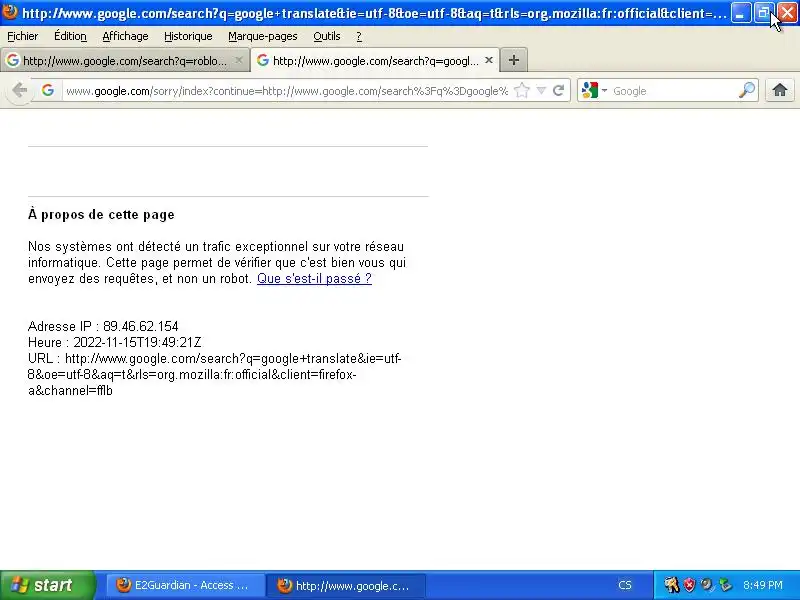Image resolution: width=800 pixels, height=600 pixels.
Task: Open the Affichage menu
Action: (x=126, y=36)
